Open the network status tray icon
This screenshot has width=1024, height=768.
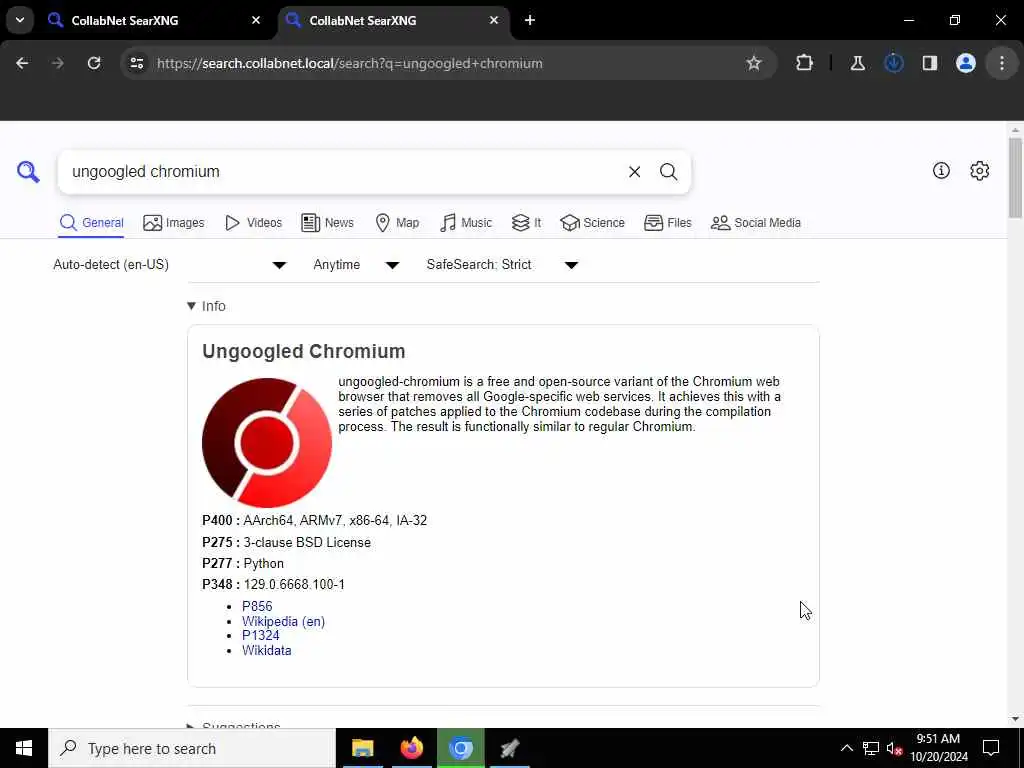[x=871, y=748]
